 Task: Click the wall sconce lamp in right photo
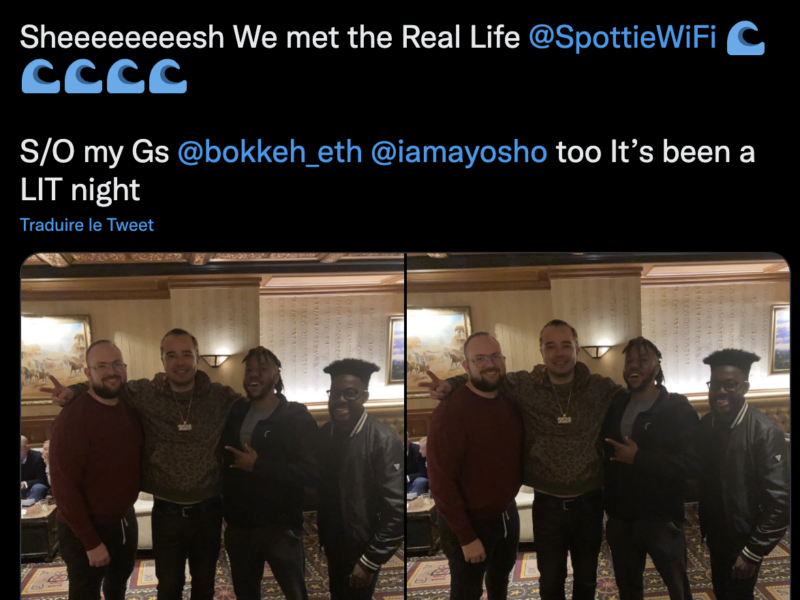596,351
